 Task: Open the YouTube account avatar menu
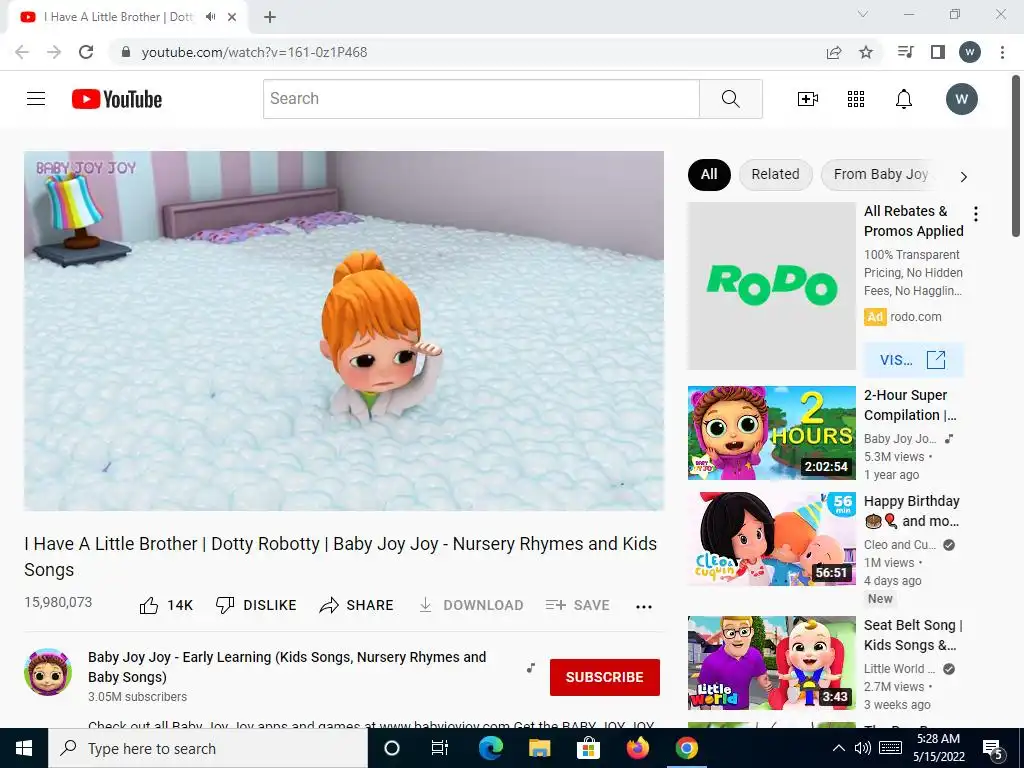pos(961,99)
